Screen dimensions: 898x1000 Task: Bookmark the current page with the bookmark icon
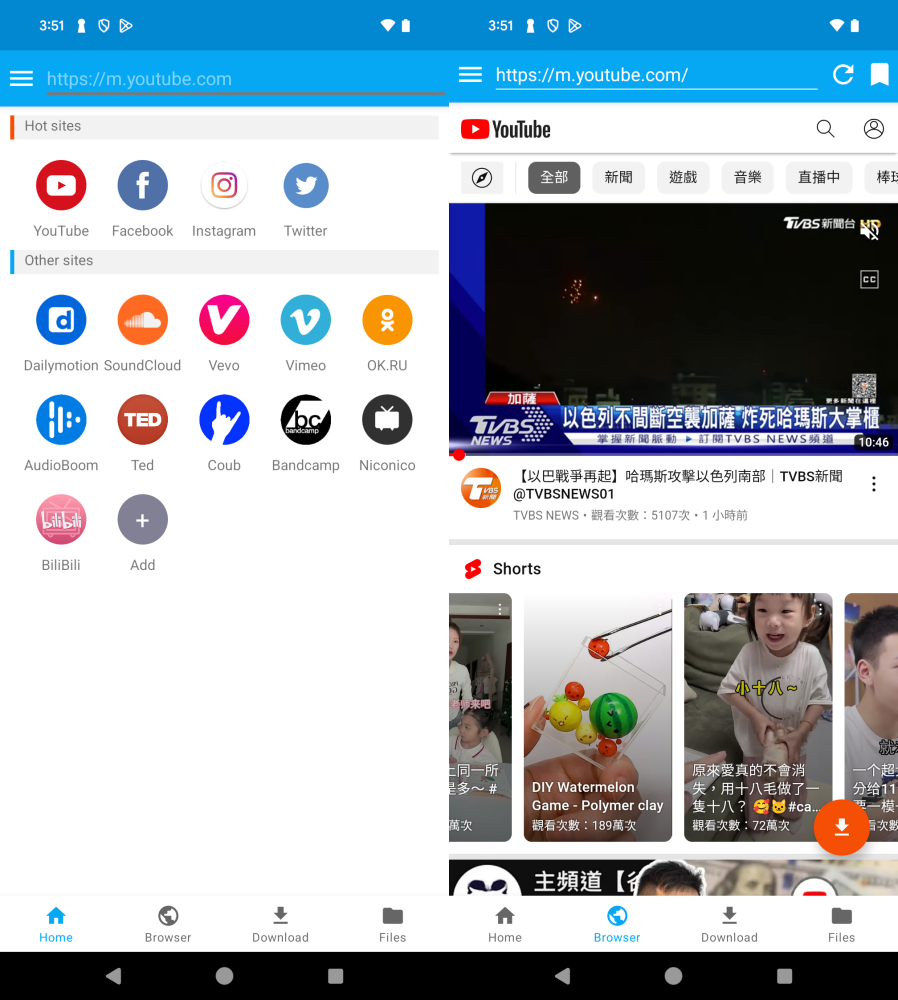[x=880, y=75]
